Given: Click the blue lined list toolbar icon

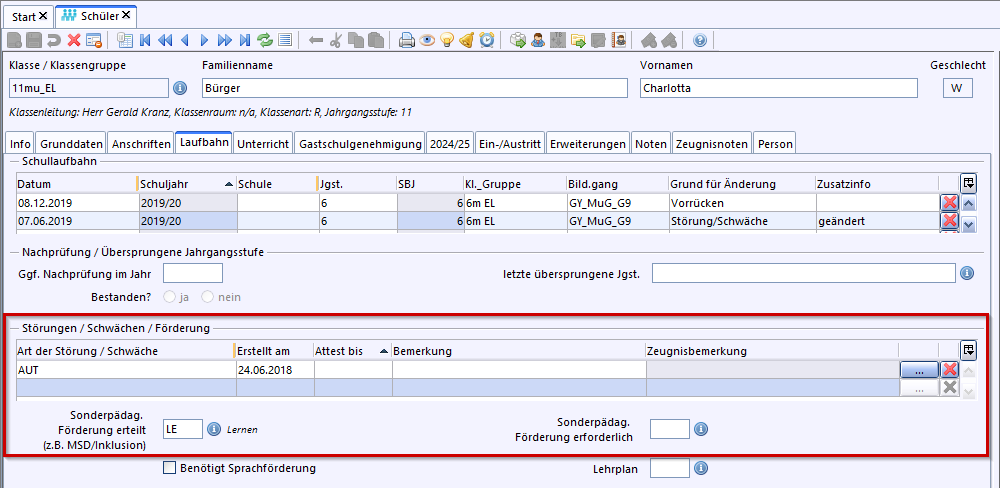Looking at the screenshot, I should [285, 40].
